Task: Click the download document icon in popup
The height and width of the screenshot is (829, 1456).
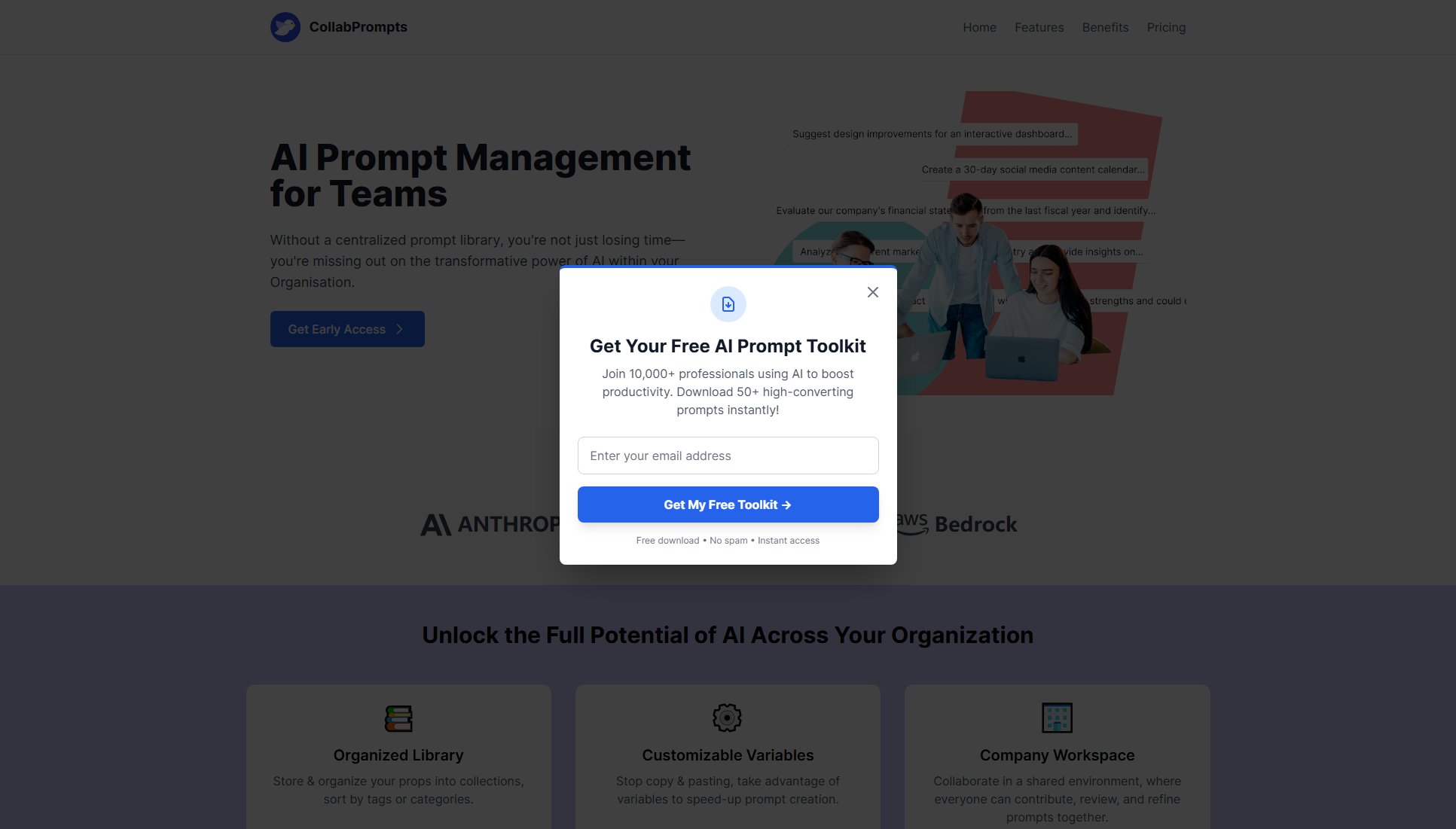Action: click(x=728, y=304)
